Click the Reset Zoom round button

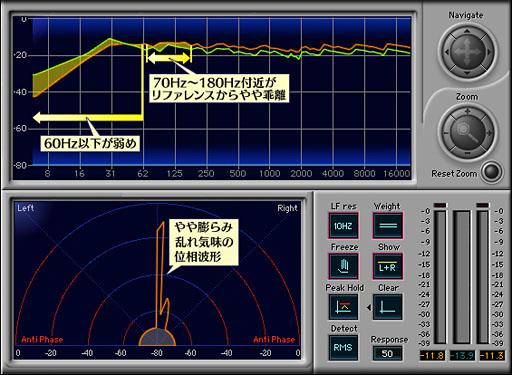[x=492, y=172]
